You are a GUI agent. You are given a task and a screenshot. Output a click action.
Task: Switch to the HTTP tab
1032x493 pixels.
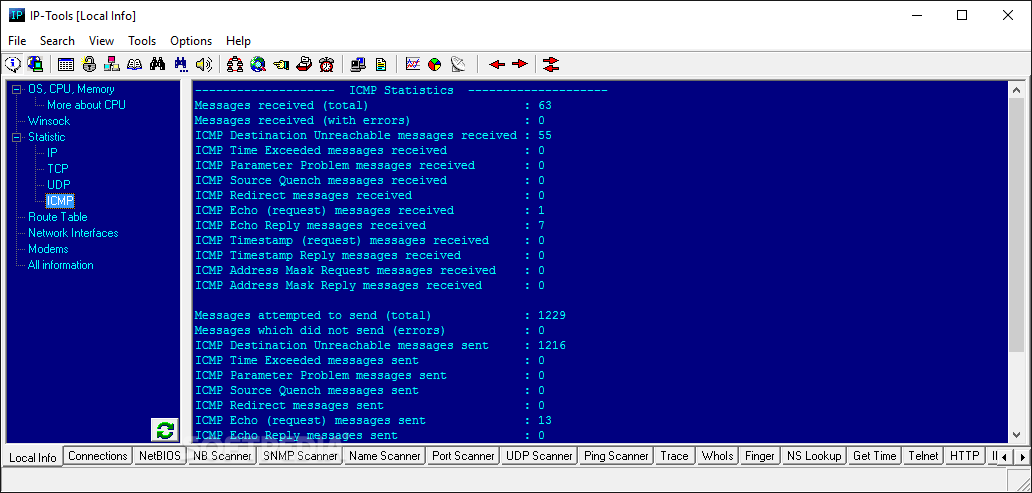[x=965, y=455]
